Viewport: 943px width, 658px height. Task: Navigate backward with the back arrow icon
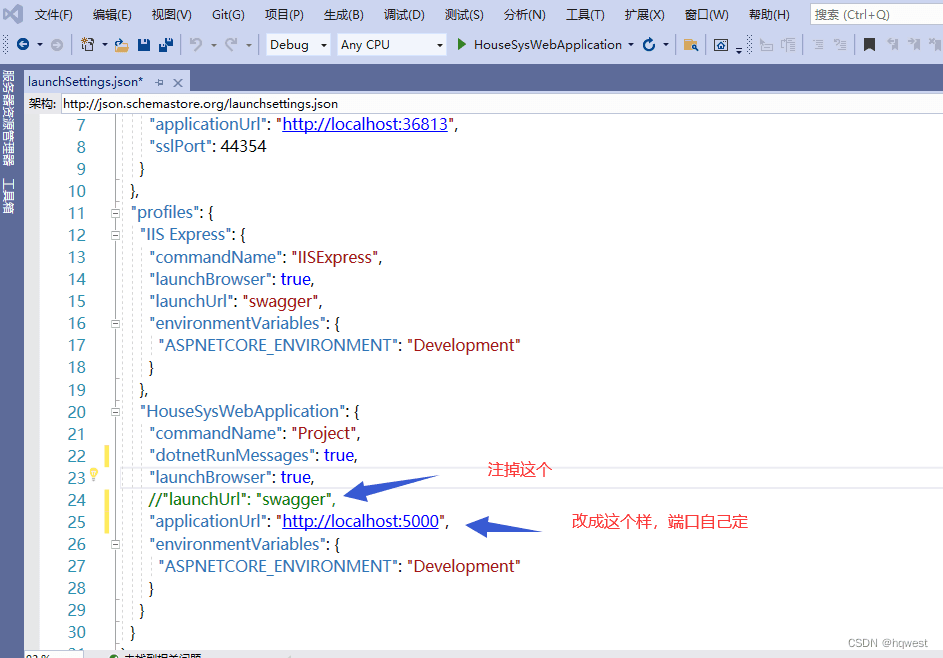[x=23, y=45]
